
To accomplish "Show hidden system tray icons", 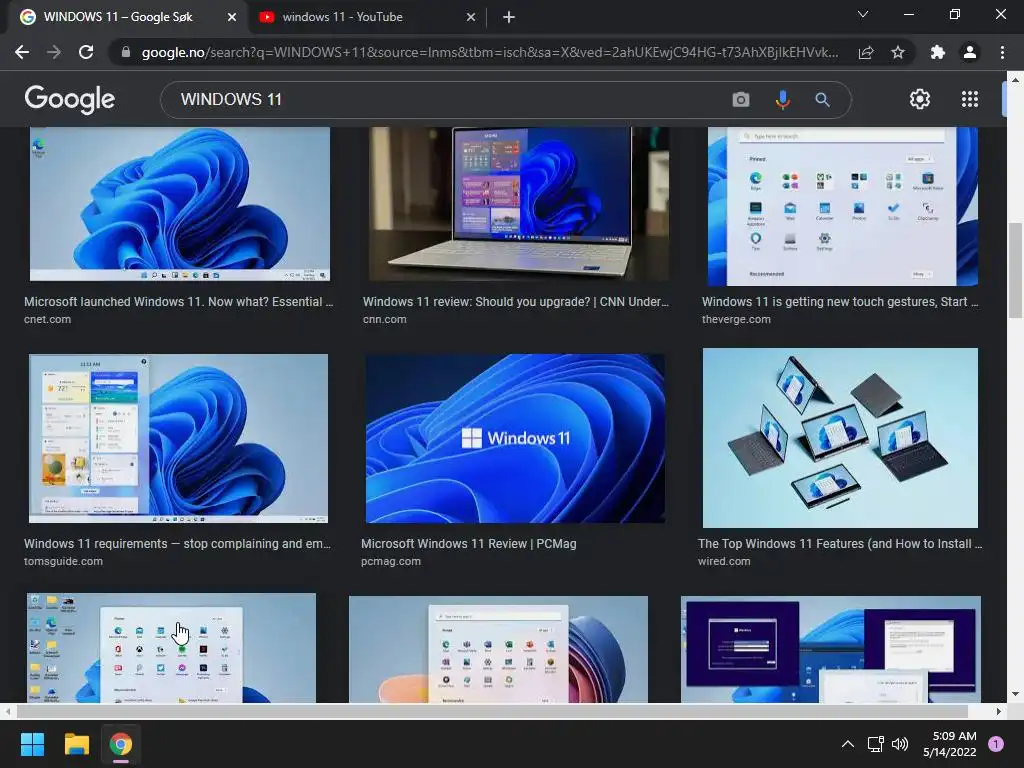I will click(x=848, y=744).
